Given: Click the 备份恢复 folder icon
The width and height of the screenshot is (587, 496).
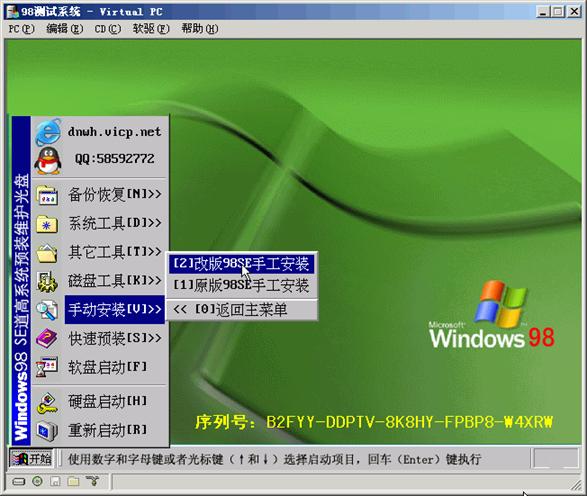Looking at the screenshot, I should pyautogui.click(x=47, y=195).
